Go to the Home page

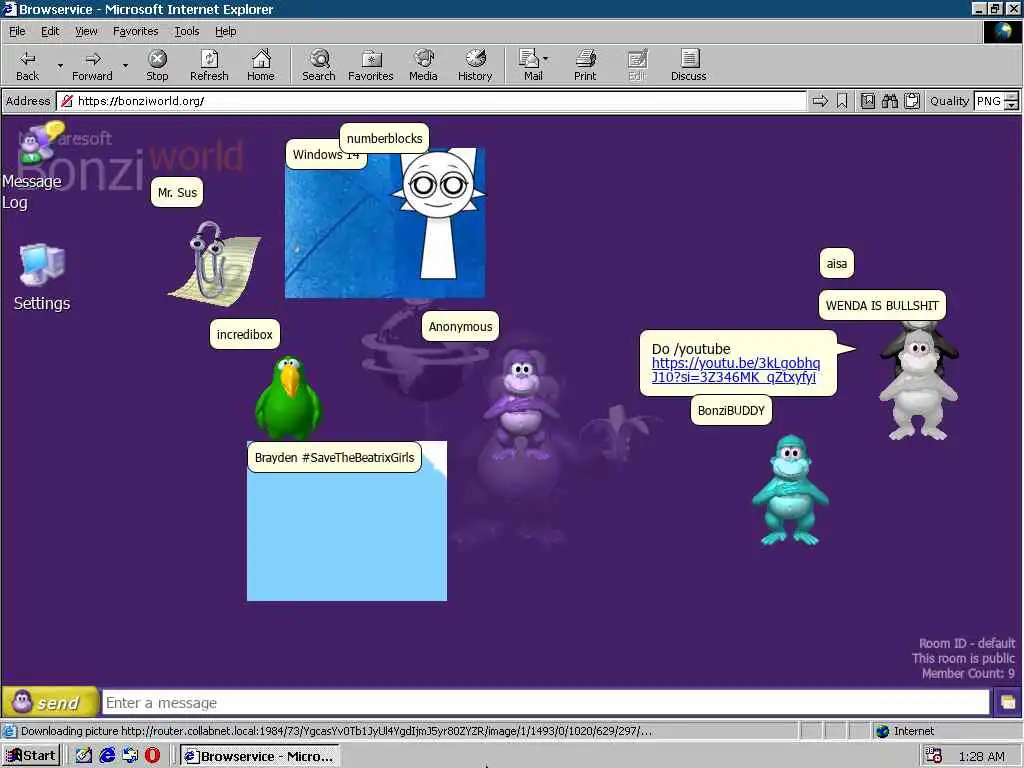click(x=261, y=65)
